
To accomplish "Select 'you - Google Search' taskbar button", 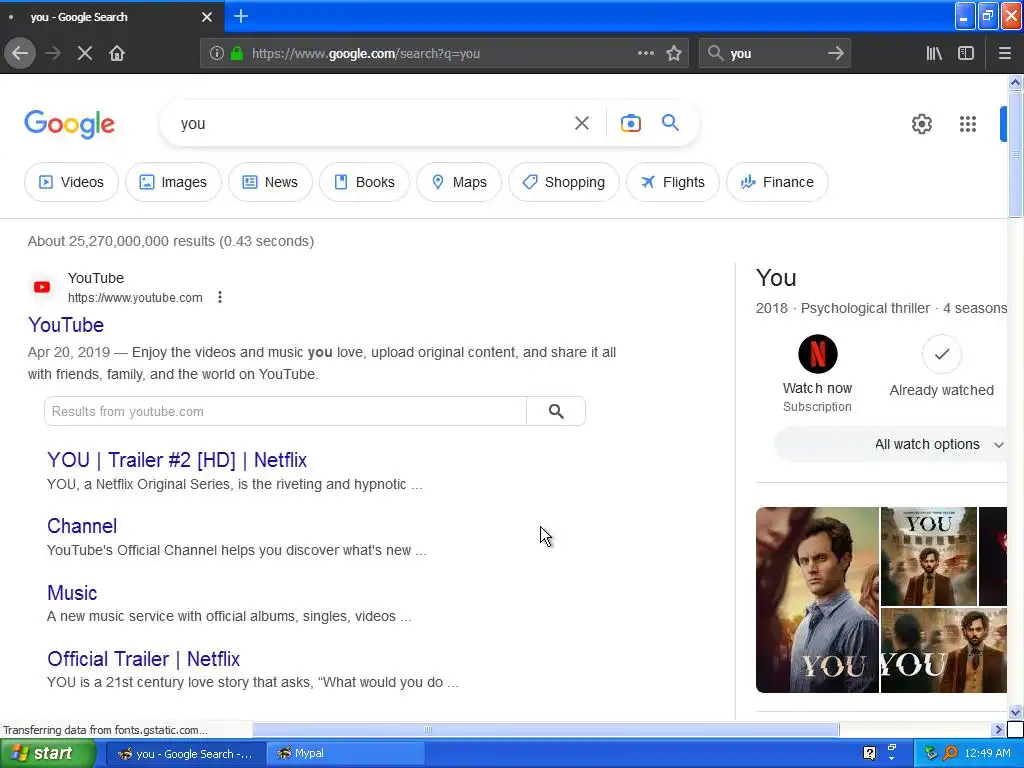I will click(185, 754).
